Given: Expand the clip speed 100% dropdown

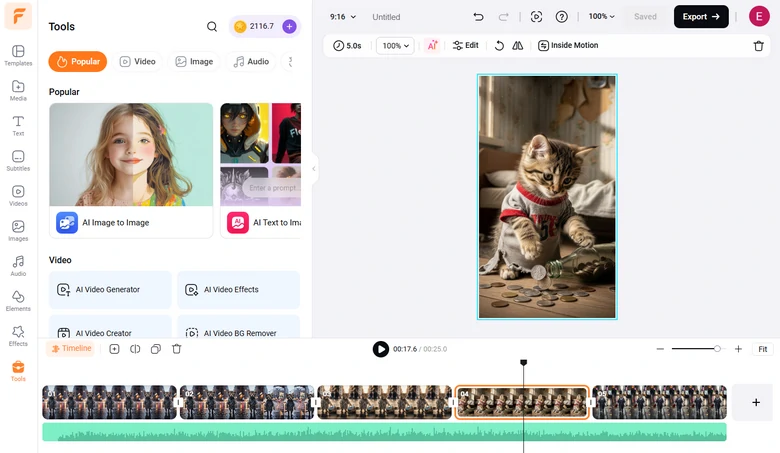Looking at the screenshot, I should [395, 46].
